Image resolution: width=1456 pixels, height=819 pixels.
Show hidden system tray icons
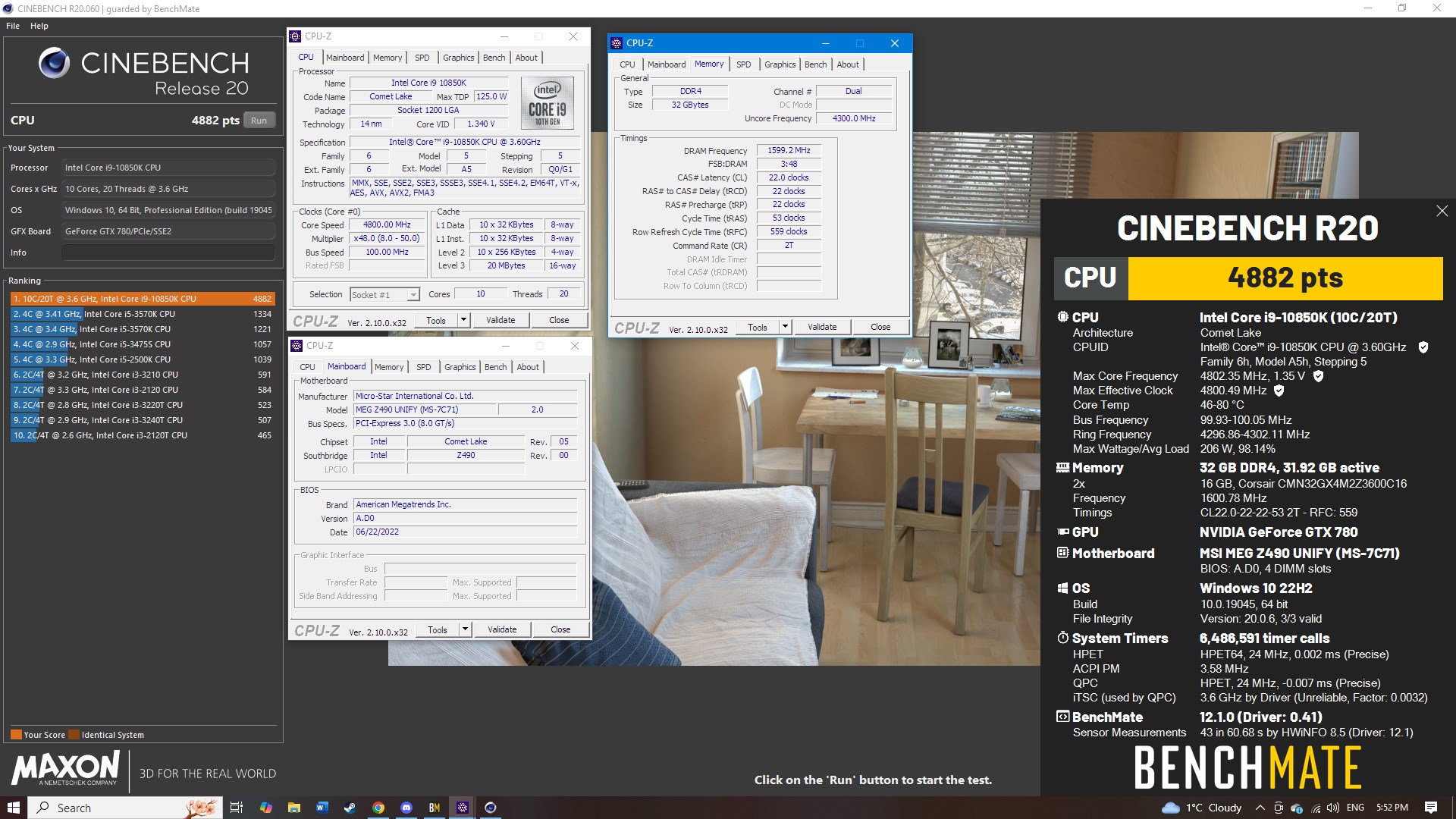[1260, 808]
